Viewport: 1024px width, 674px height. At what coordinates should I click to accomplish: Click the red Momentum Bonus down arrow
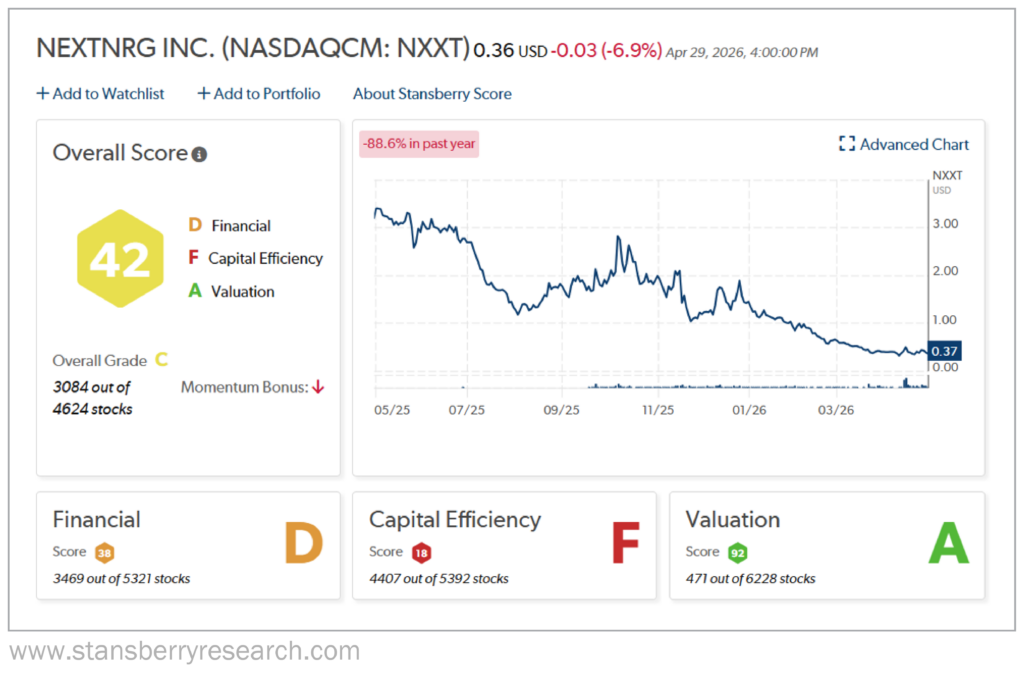(318, 387)
